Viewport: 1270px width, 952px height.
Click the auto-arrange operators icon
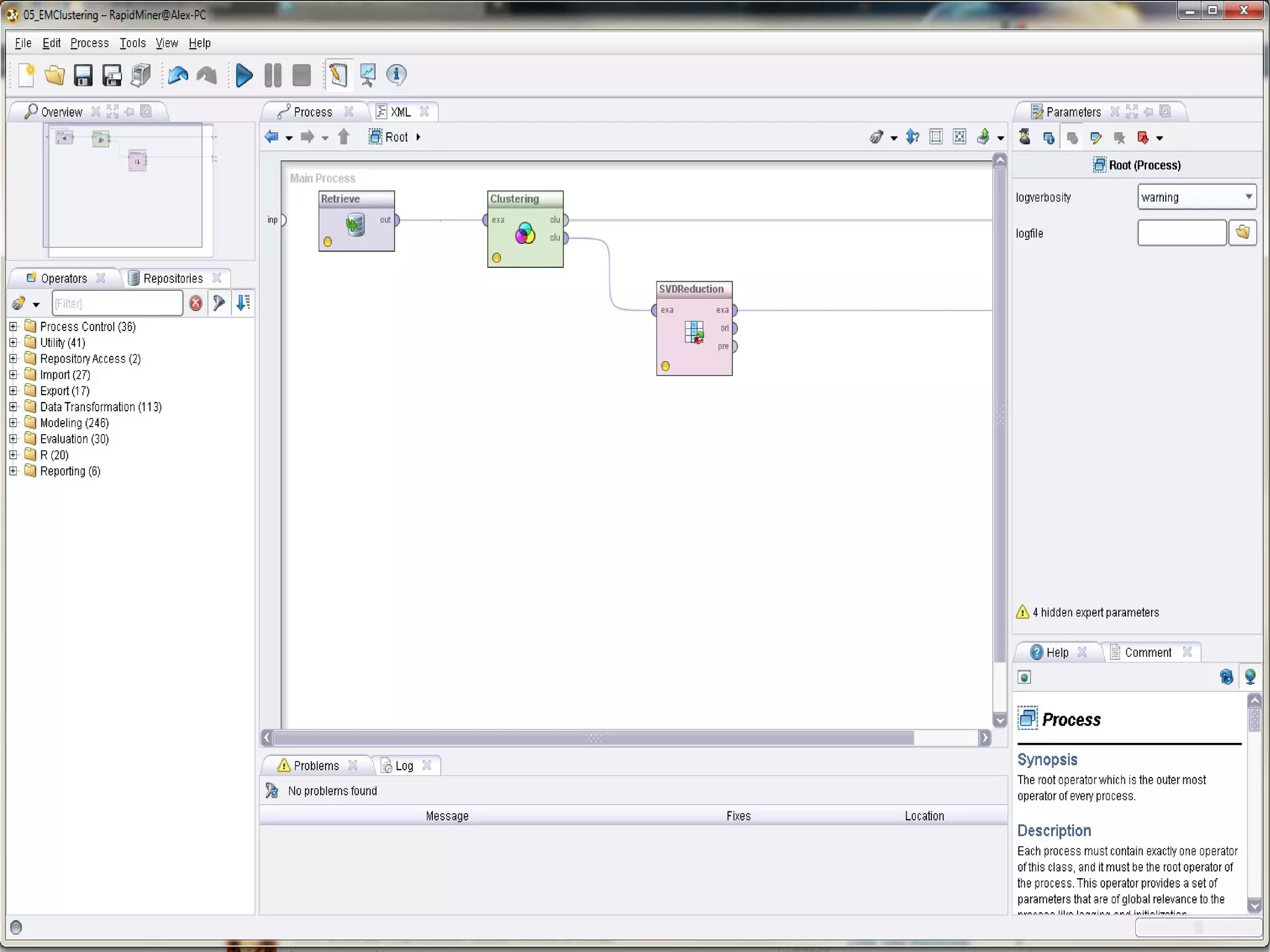[x=912, y=137]
